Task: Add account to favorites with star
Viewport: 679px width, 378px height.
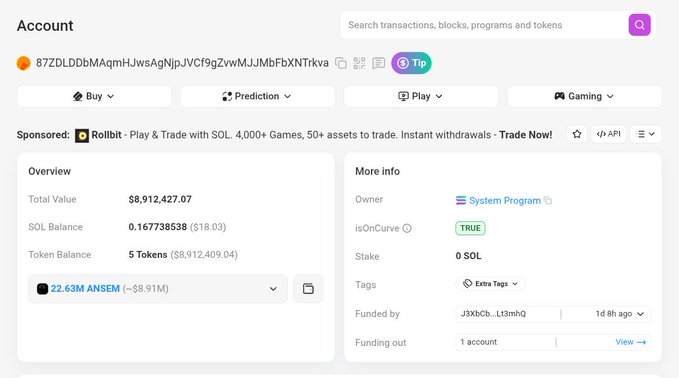Action: click(x=577, y=134)
